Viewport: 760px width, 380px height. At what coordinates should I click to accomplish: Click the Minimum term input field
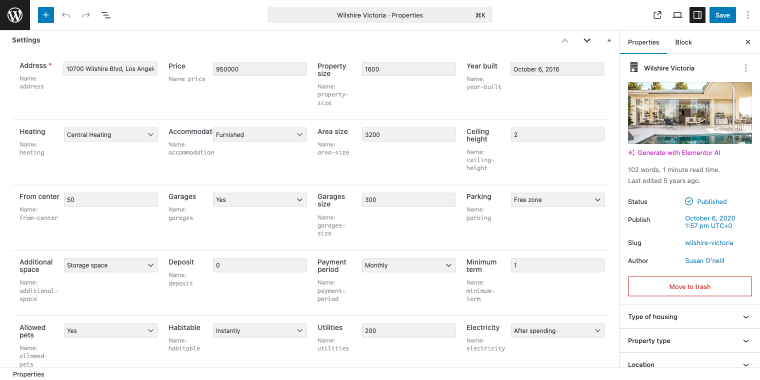point(557,265)
